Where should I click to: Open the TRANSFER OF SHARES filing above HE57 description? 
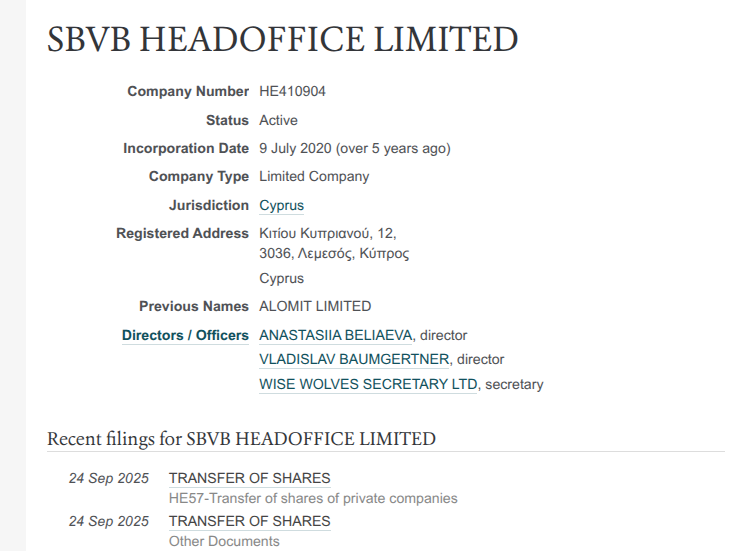click(x=249, y=478)
